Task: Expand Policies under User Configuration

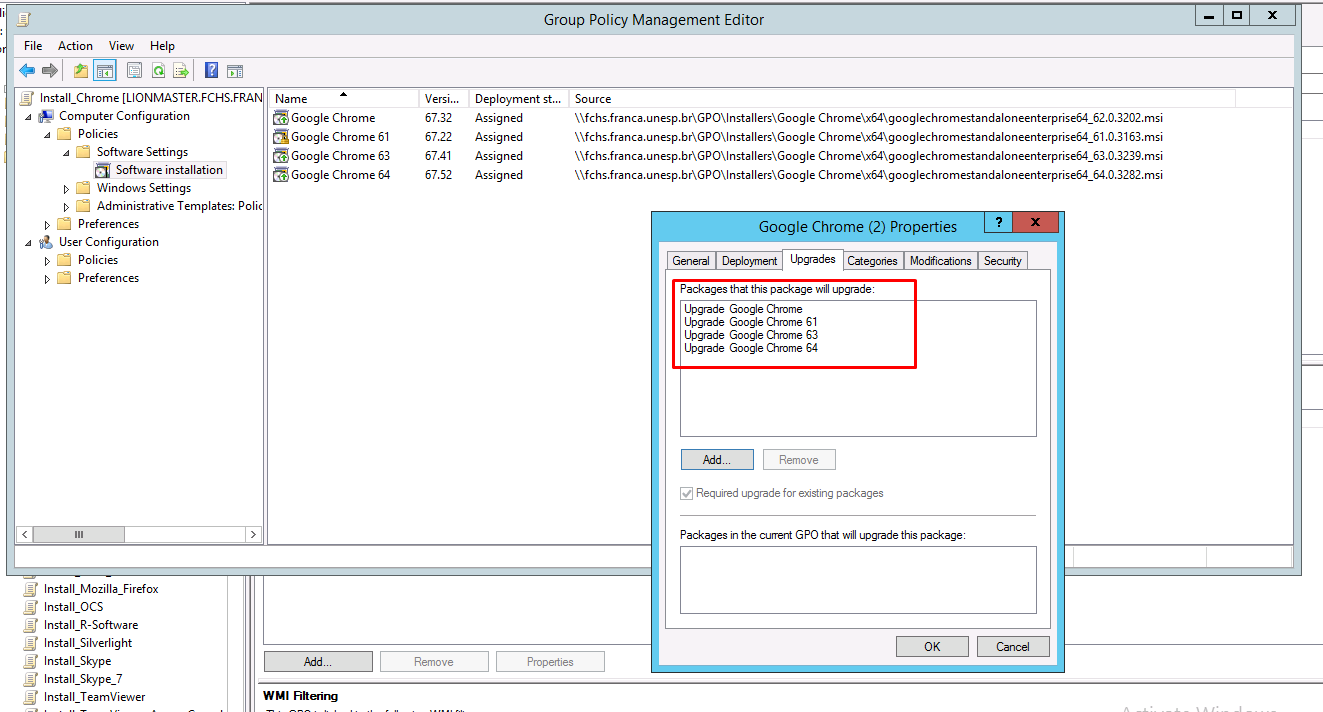Action: 48,260
